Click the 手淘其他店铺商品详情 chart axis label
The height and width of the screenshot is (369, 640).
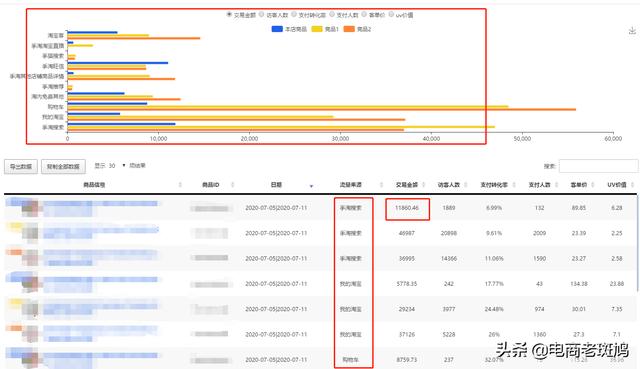click(37, 76)
